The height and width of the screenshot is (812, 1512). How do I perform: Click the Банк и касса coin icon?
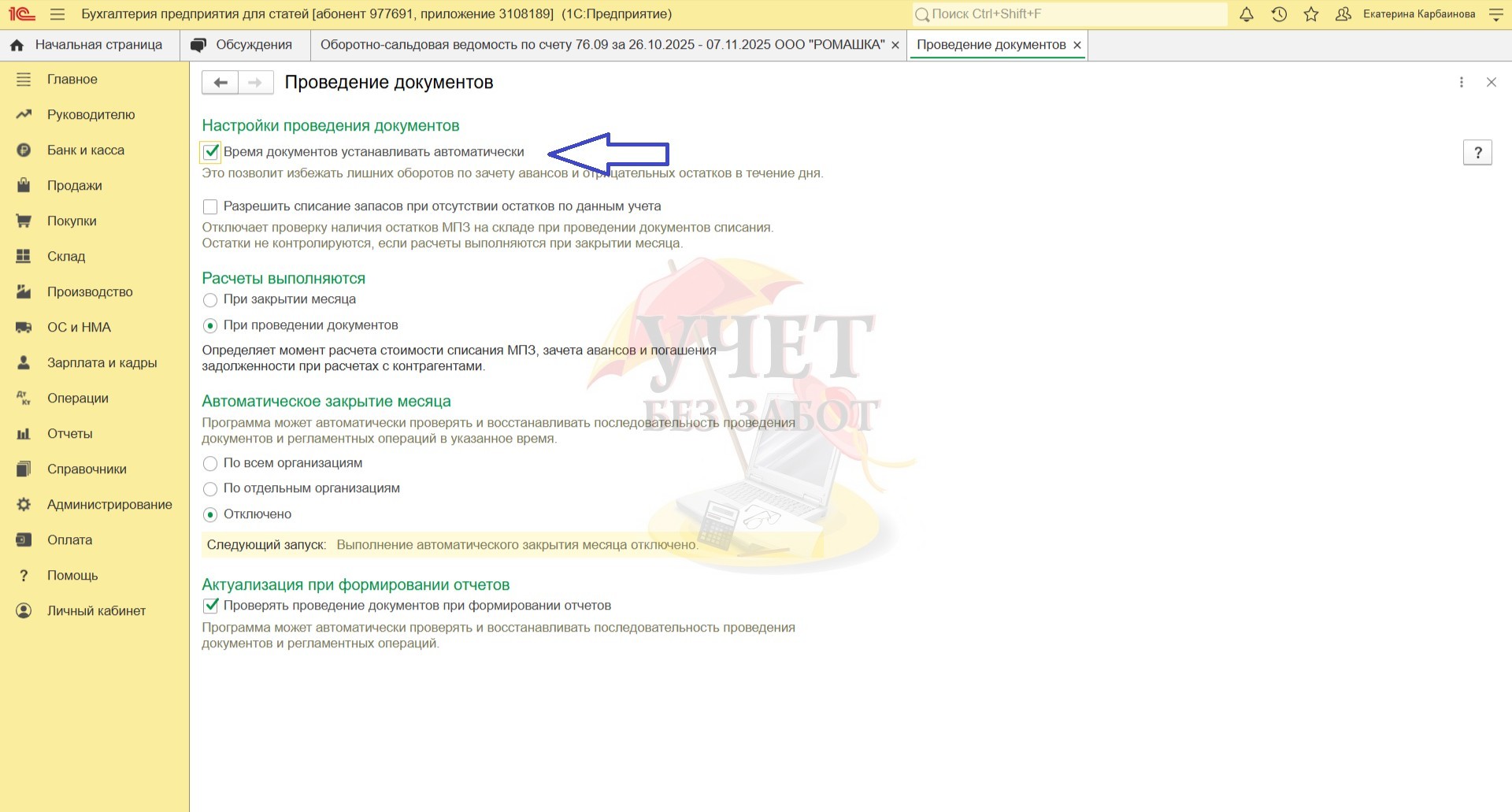coord(24,150)
